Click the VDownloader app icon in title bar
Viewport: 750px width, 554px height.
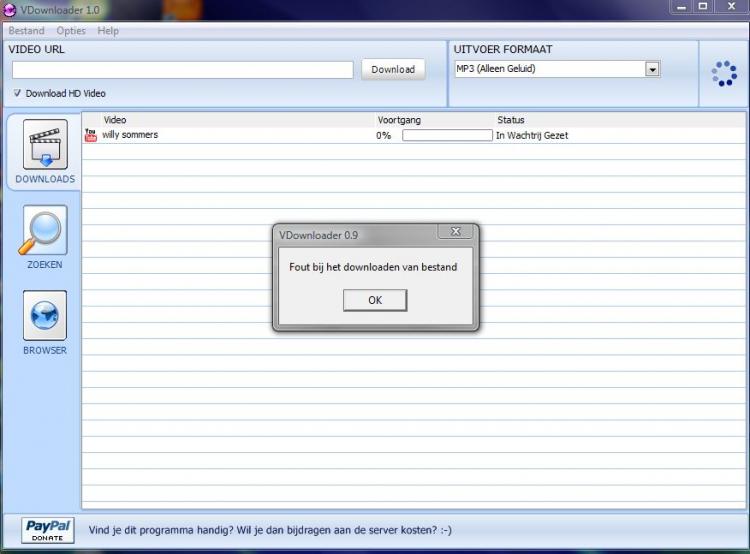(x=10, y=9)
